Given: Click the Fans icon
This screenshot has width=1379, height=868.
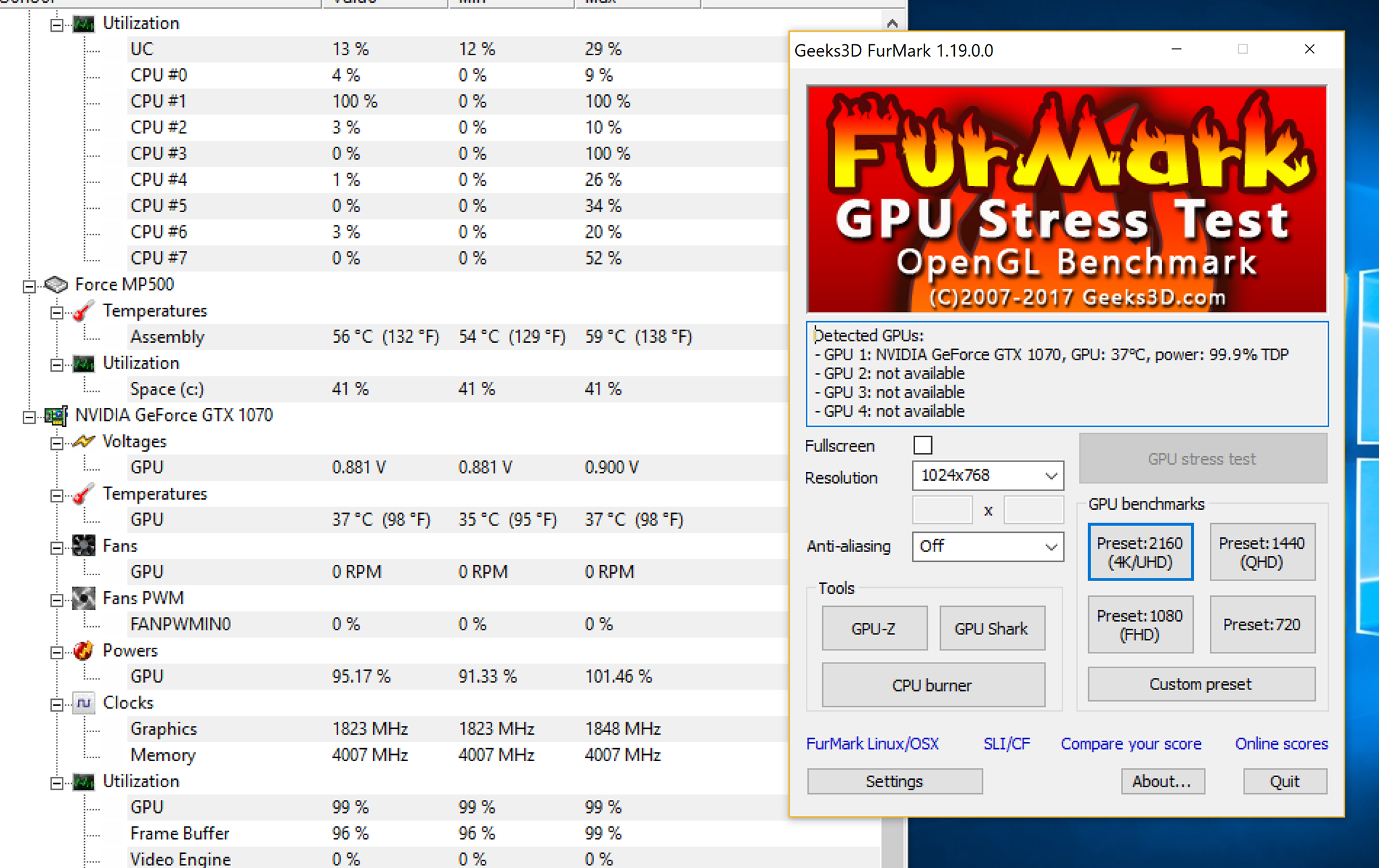Looking at the screenshot, I should click(x=83, y=546).
